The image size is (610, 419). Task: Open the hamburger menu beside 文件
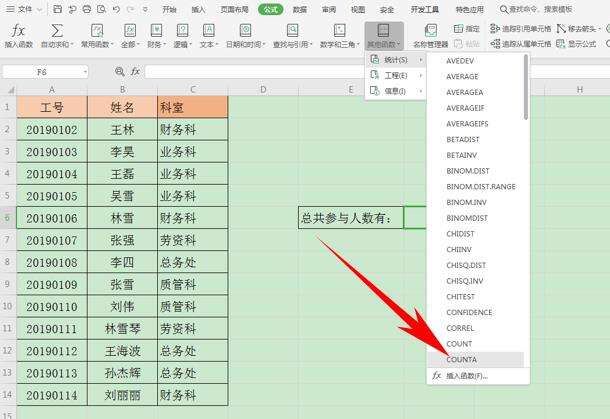(11, 9)
